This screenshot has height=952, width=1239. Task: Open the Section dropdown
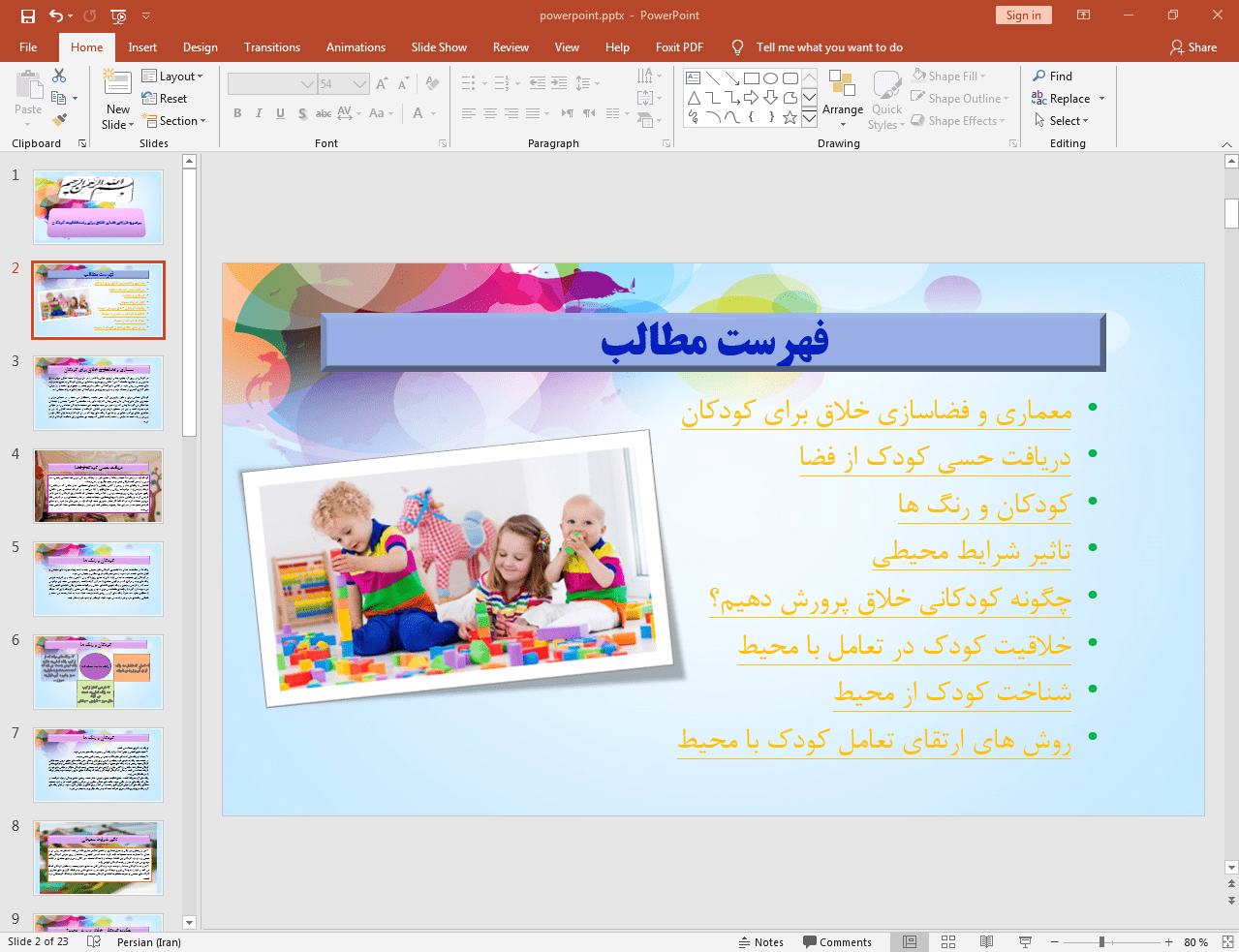pyautogui.click(x=174, y=121)
